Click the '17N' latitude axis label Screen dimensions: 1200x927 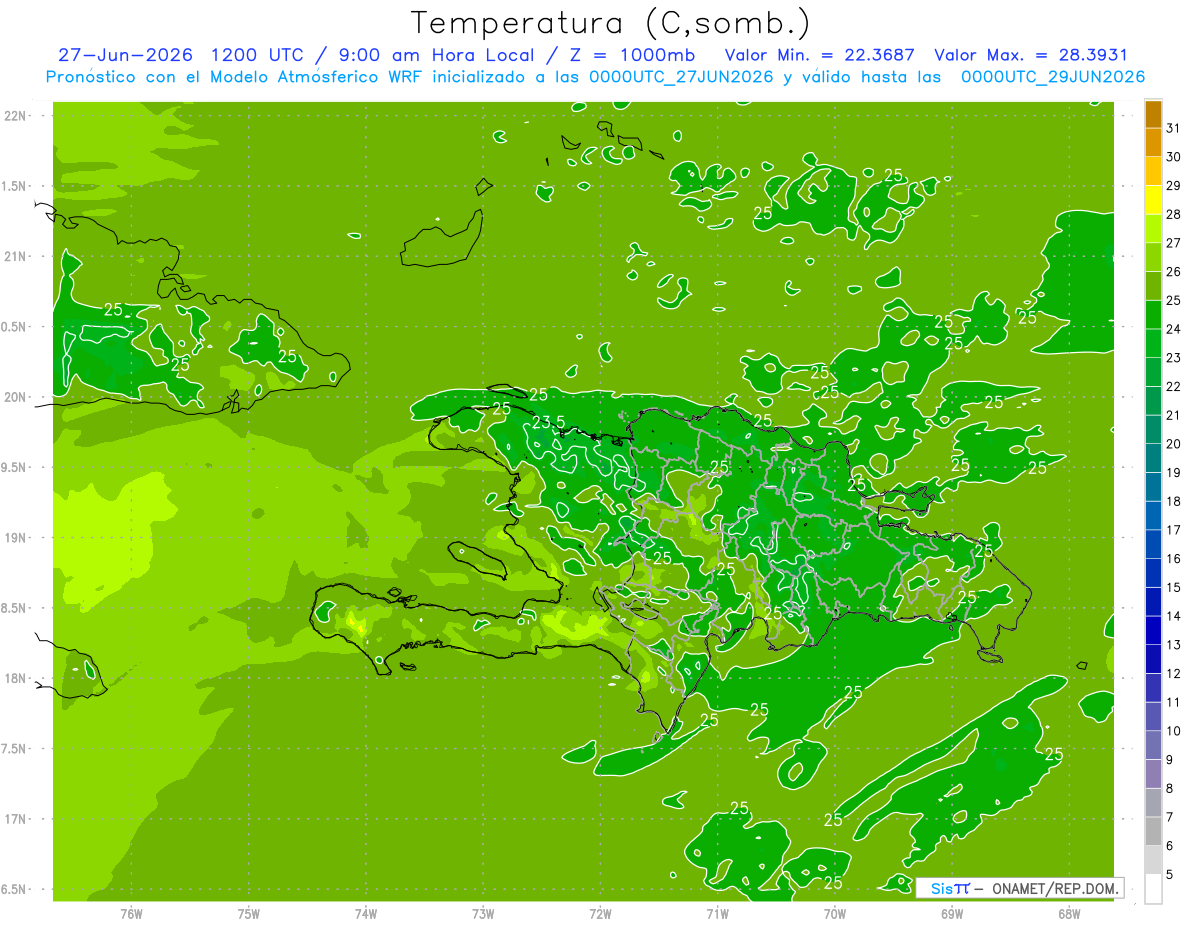point(14,819)
